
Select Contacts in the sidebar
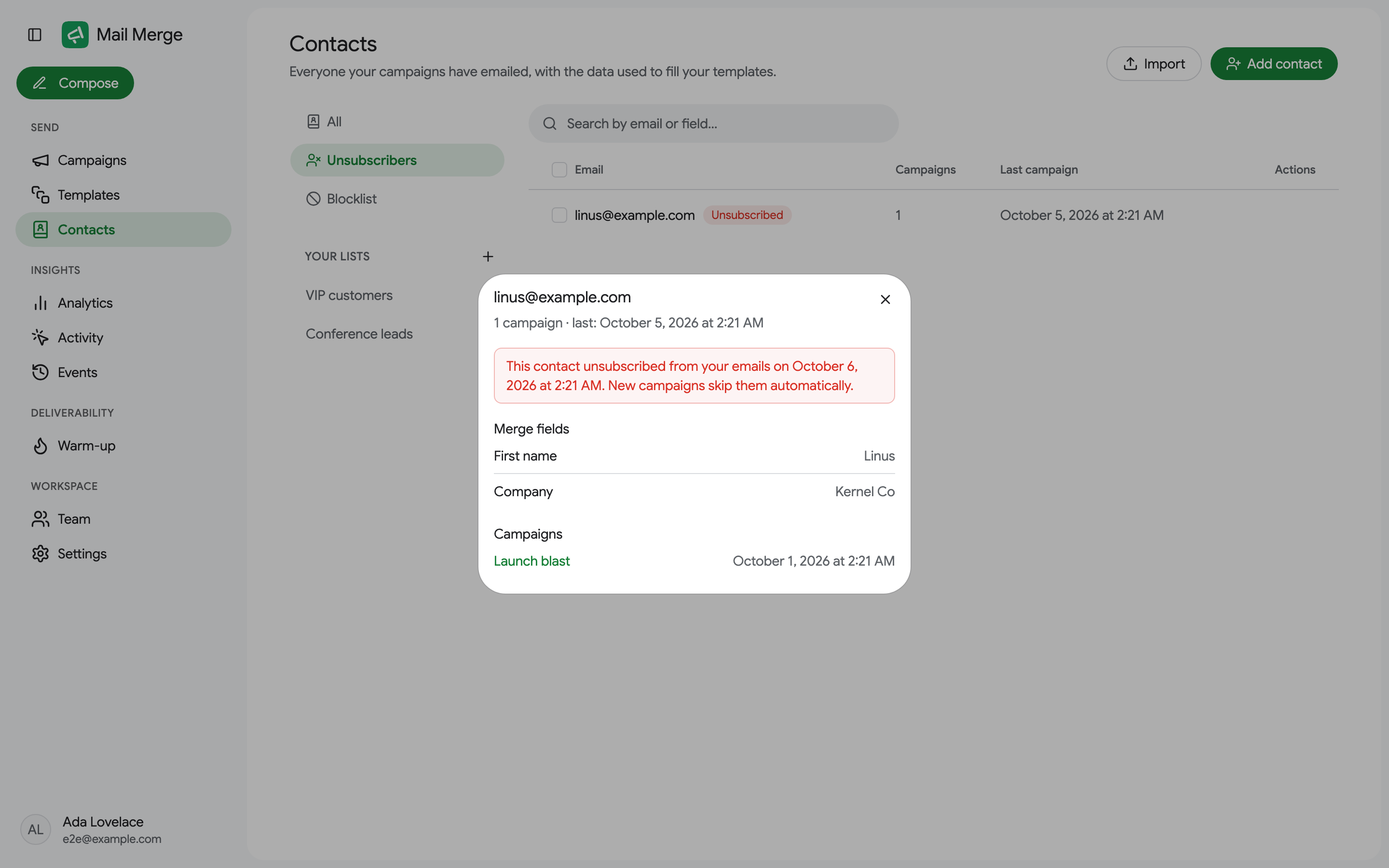click(123, 230)
